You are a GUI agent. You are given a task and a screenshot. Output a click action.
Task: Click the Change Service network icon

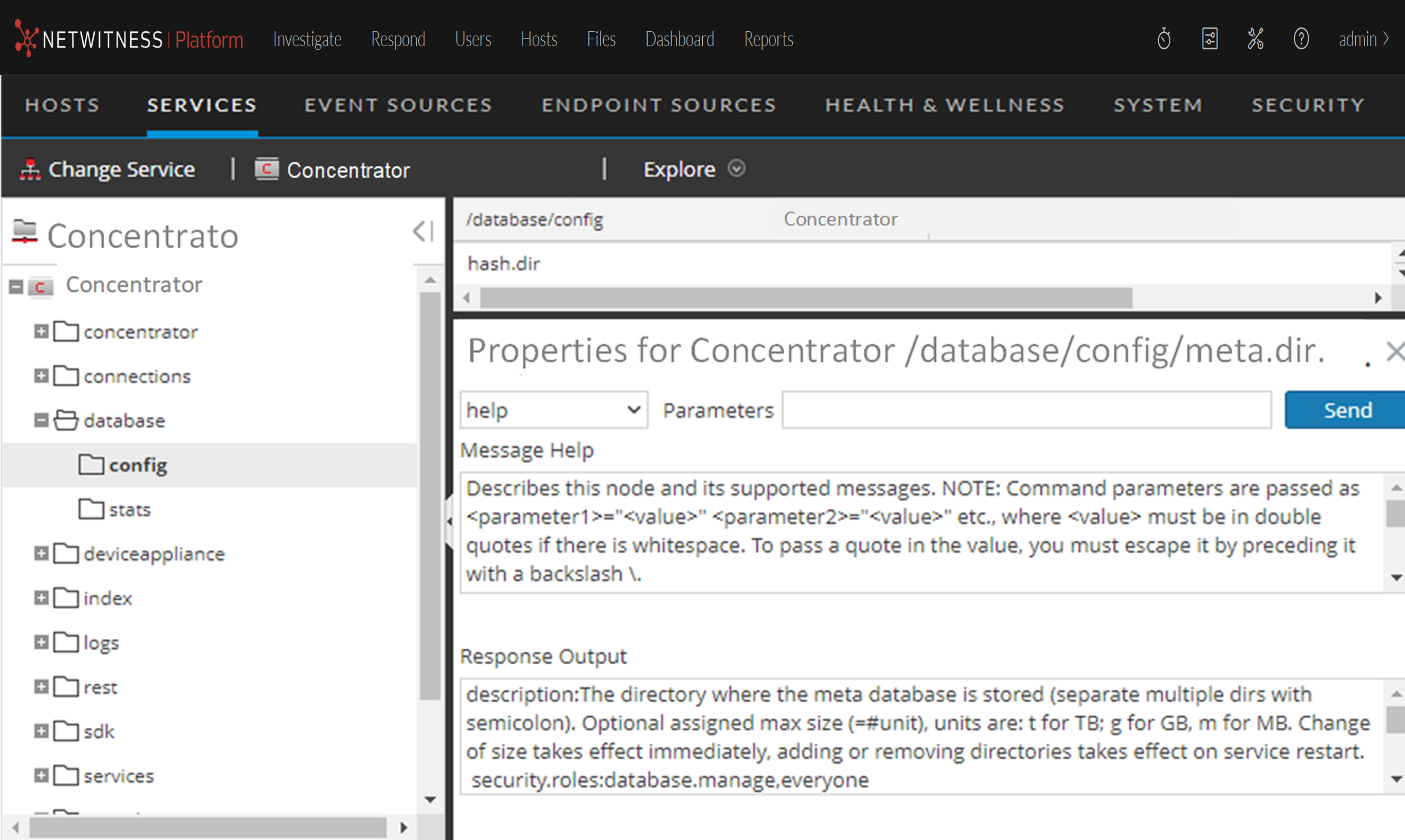[x=30, y=169]
